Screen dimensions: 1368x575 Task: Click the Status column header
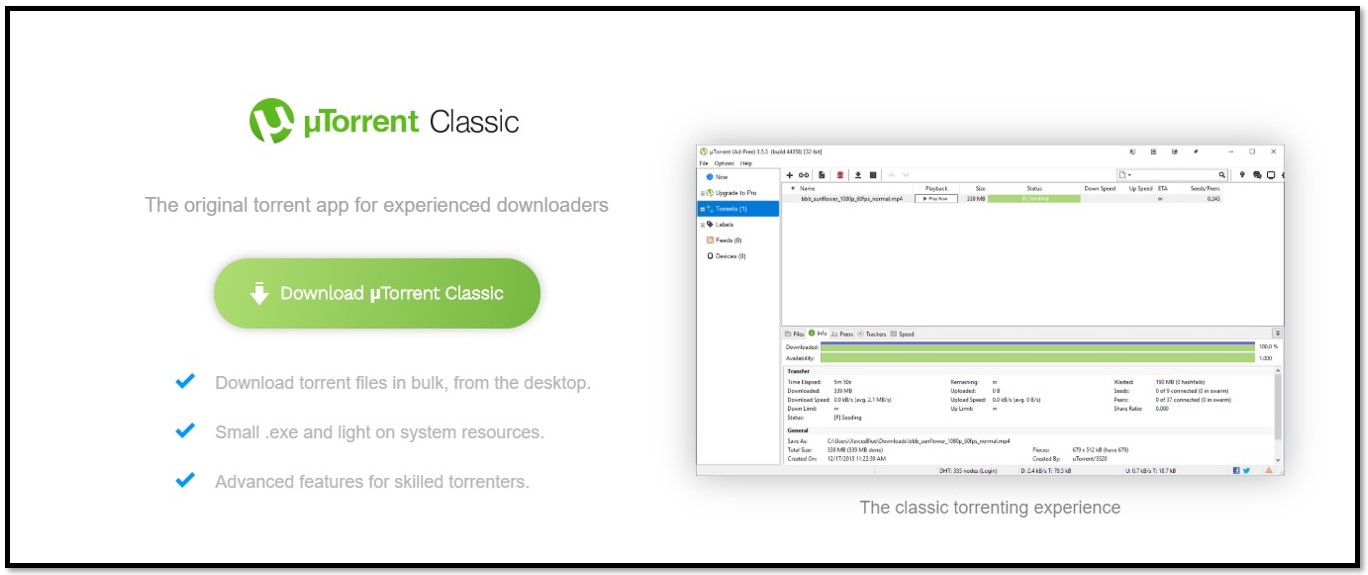[1034, 188]
